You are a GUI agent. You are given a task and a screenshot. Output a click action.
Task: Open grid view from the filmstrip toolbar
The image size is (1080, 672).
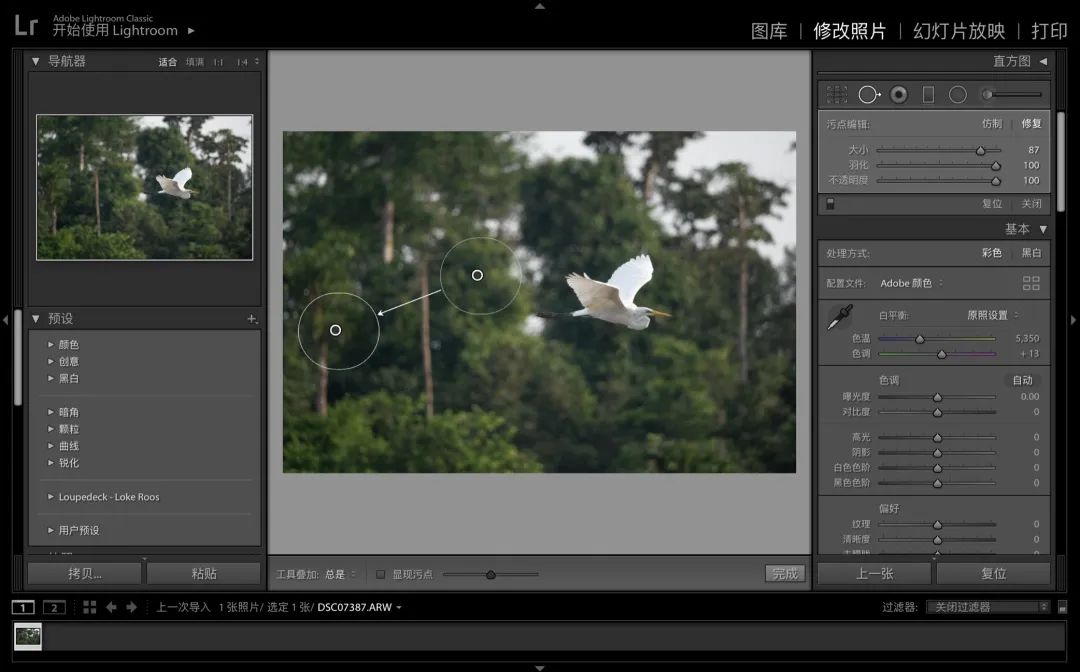pyautogui.click(x=90, y=607)
